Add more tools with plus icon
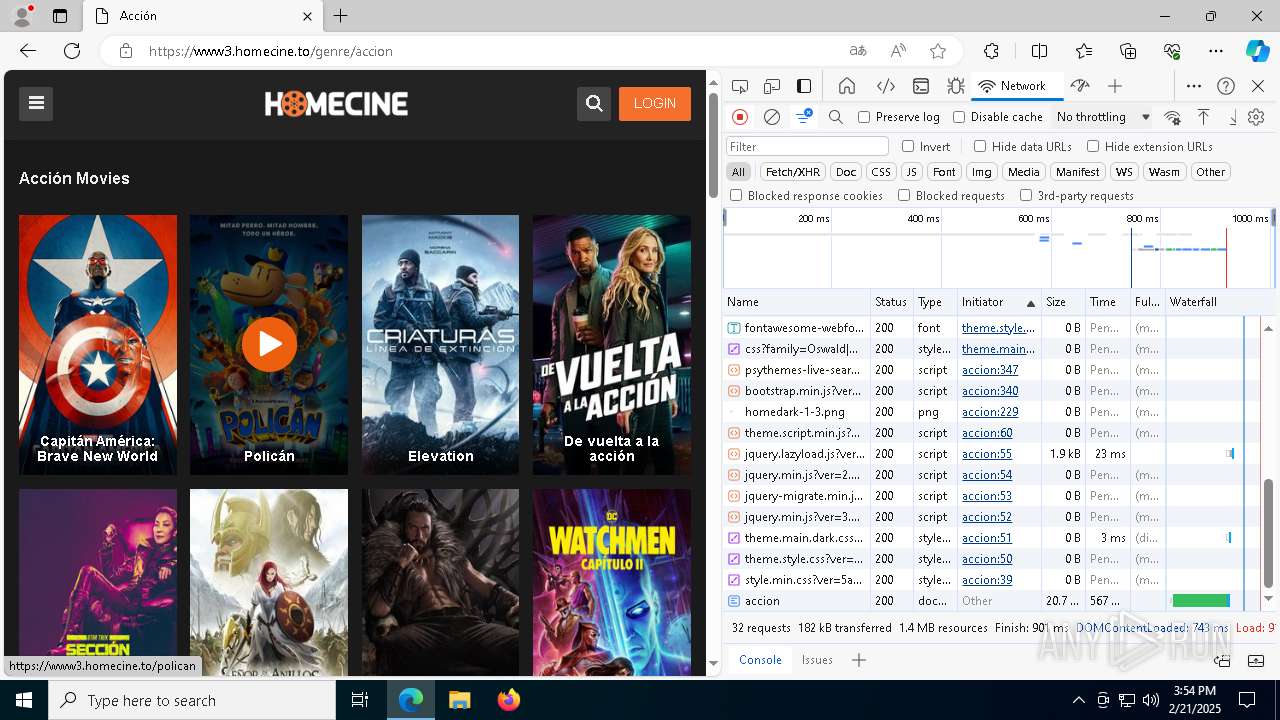 [x=1115, y=86]
